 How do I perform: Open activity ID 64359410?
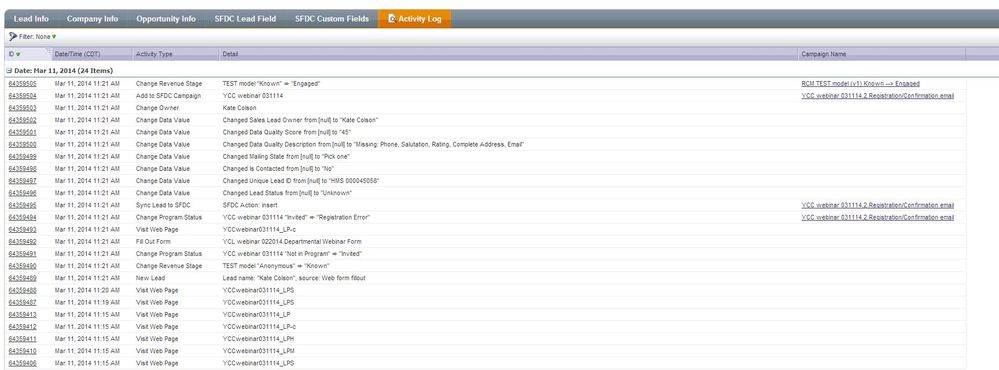coord(22,351)
